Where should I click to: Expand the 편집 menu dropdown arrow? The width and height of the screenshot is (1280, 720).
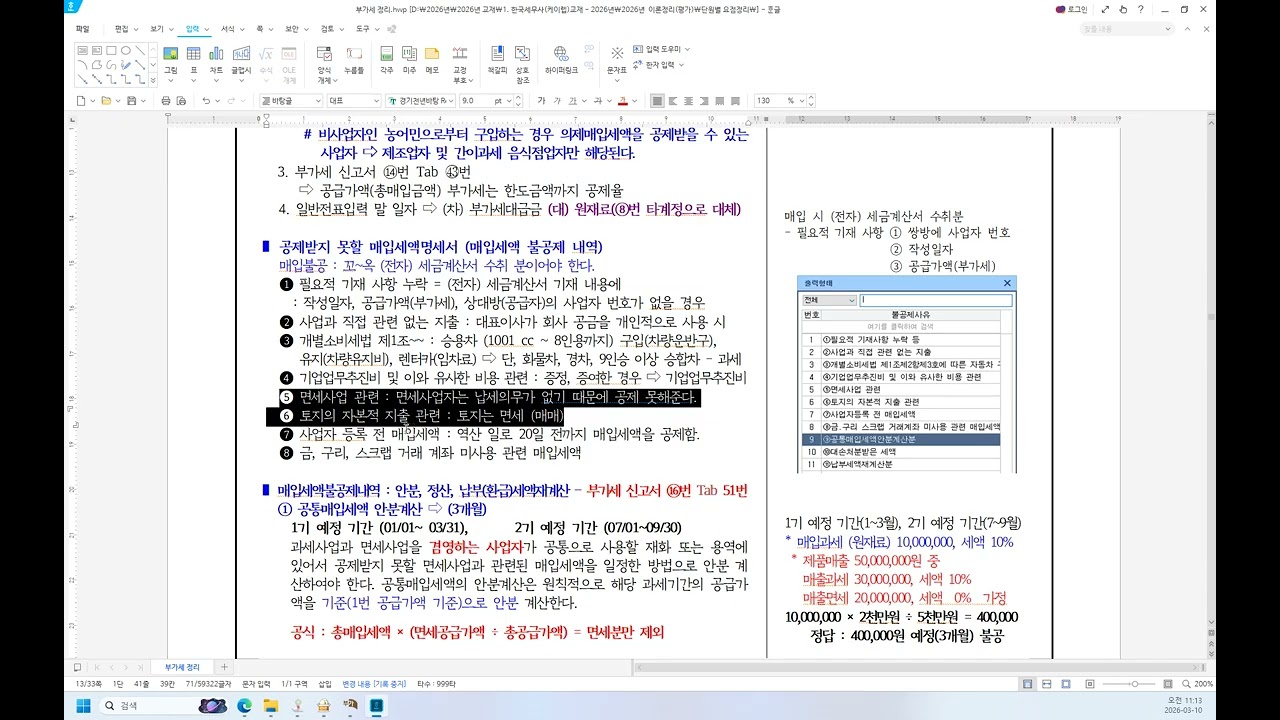(138, 29)
